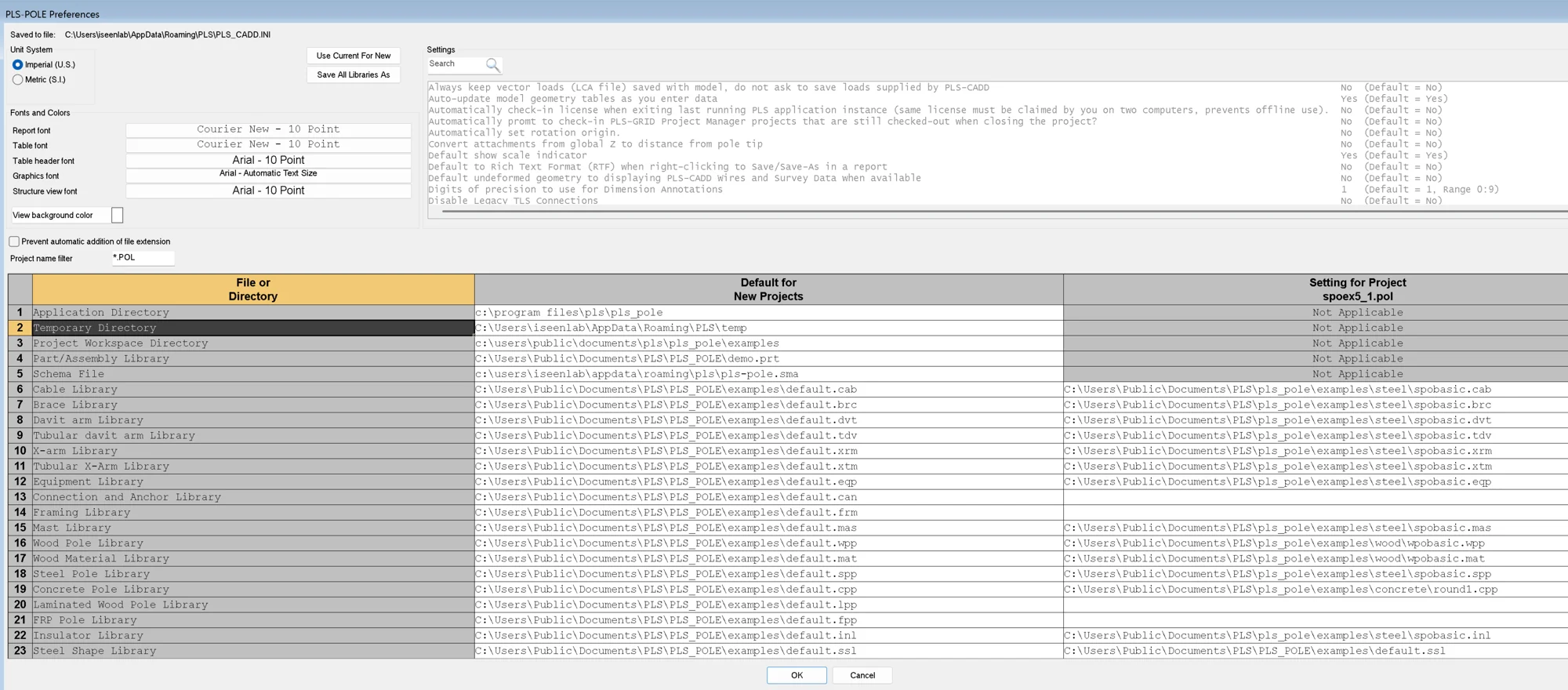Viewport: 1568px width, 690px height.
Task: Click the Project name filter field
Action: (x=143, y=258)
